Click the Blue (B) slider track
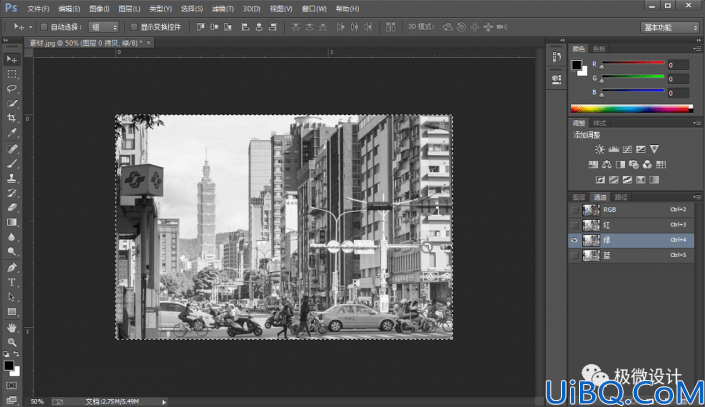Screen dimensions: 705x407 pyautogui.click(x=633, y=90)
